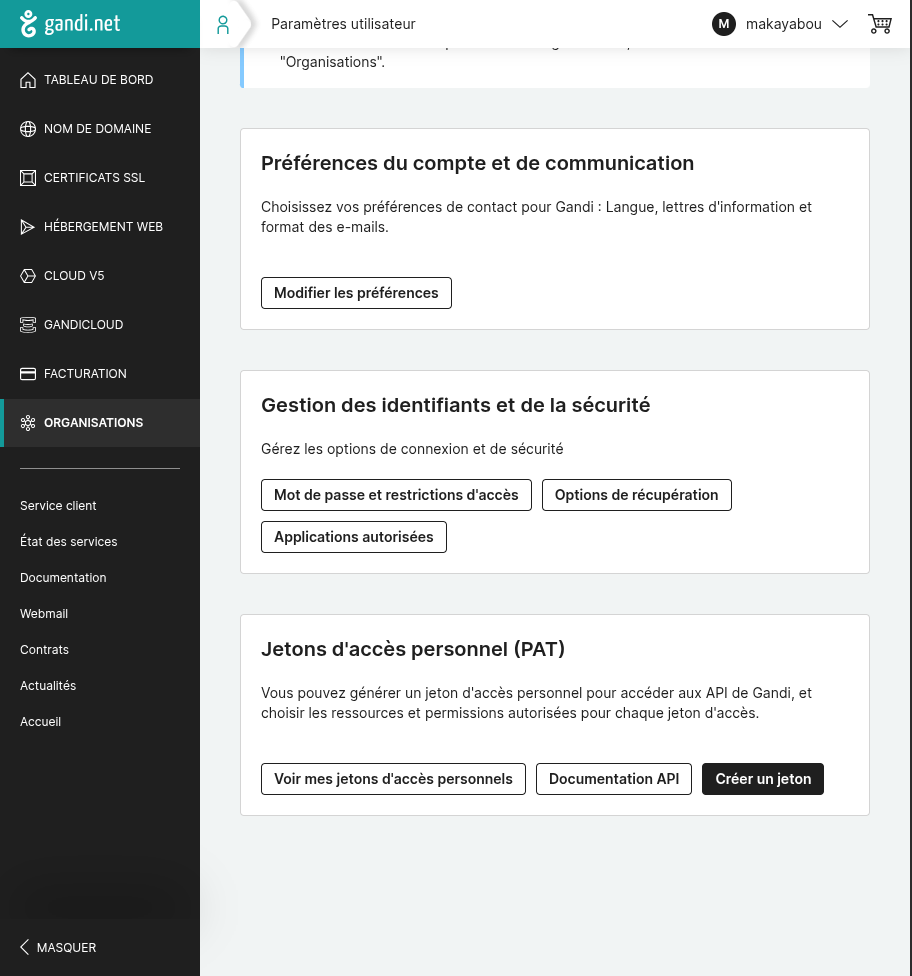Click the Créer un jeton button
Viewport: 912px width, 976px height.
tap(763, 779)
